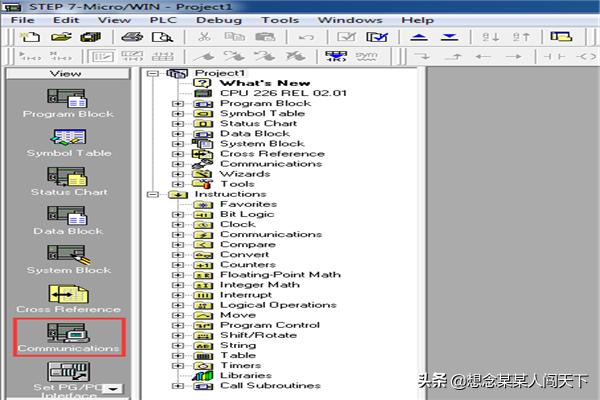The height and width of the screenshot is (400, 600).
Task: Open Status Chart in the View bar
Action: point(69,182)
